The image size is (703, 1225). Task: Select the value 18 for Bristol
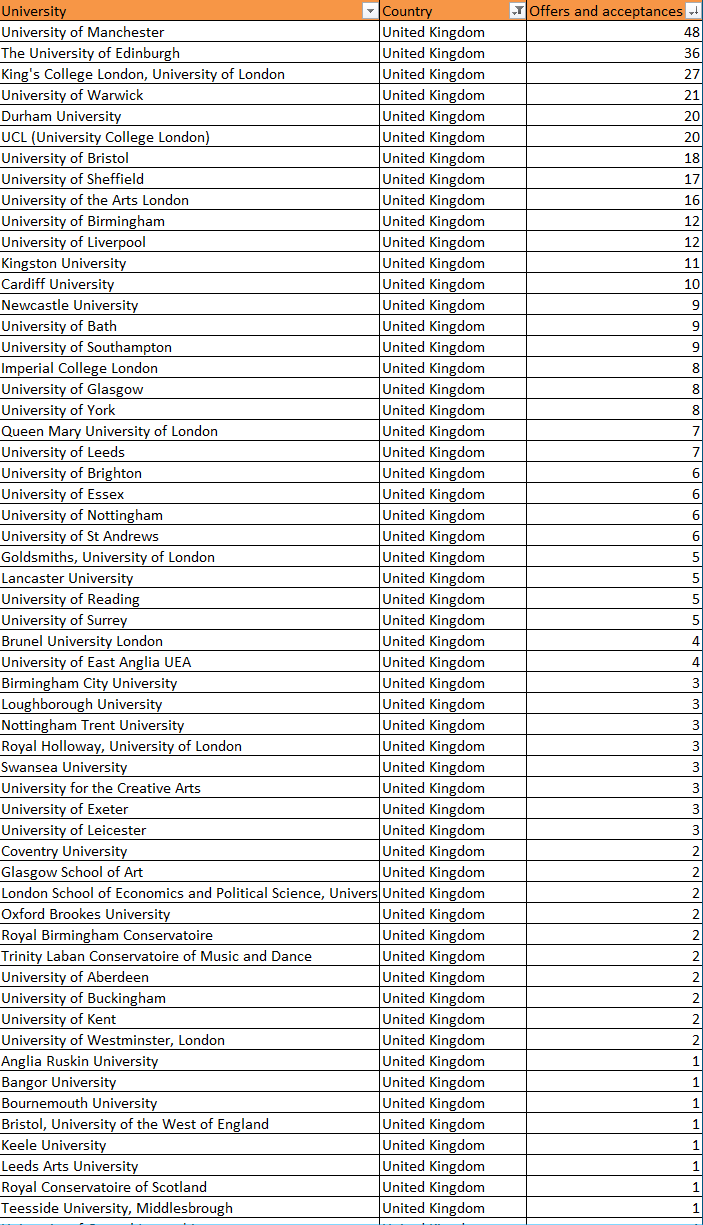(614, 158)
